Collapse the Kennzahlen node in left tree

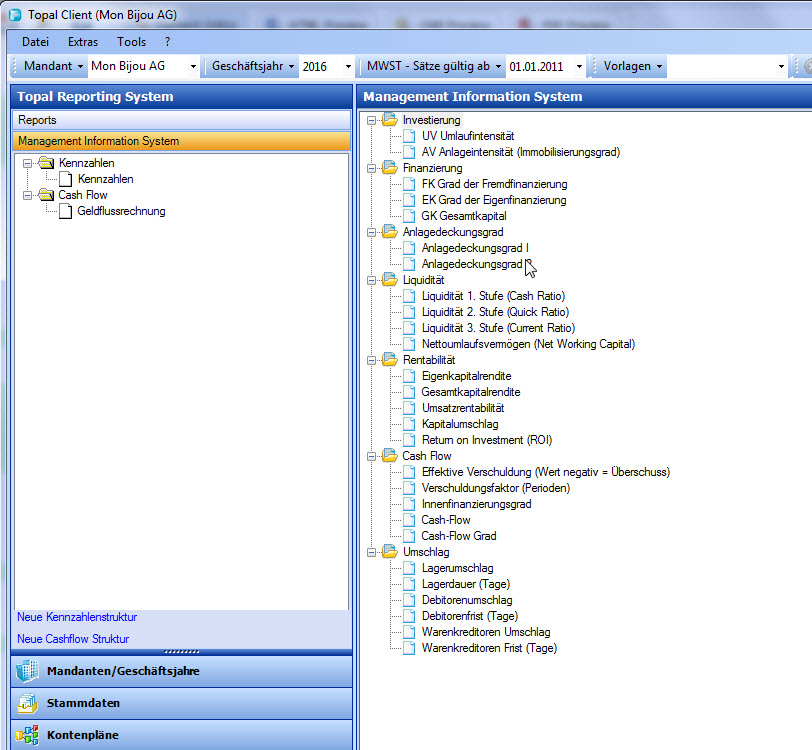tap(27, 163)
